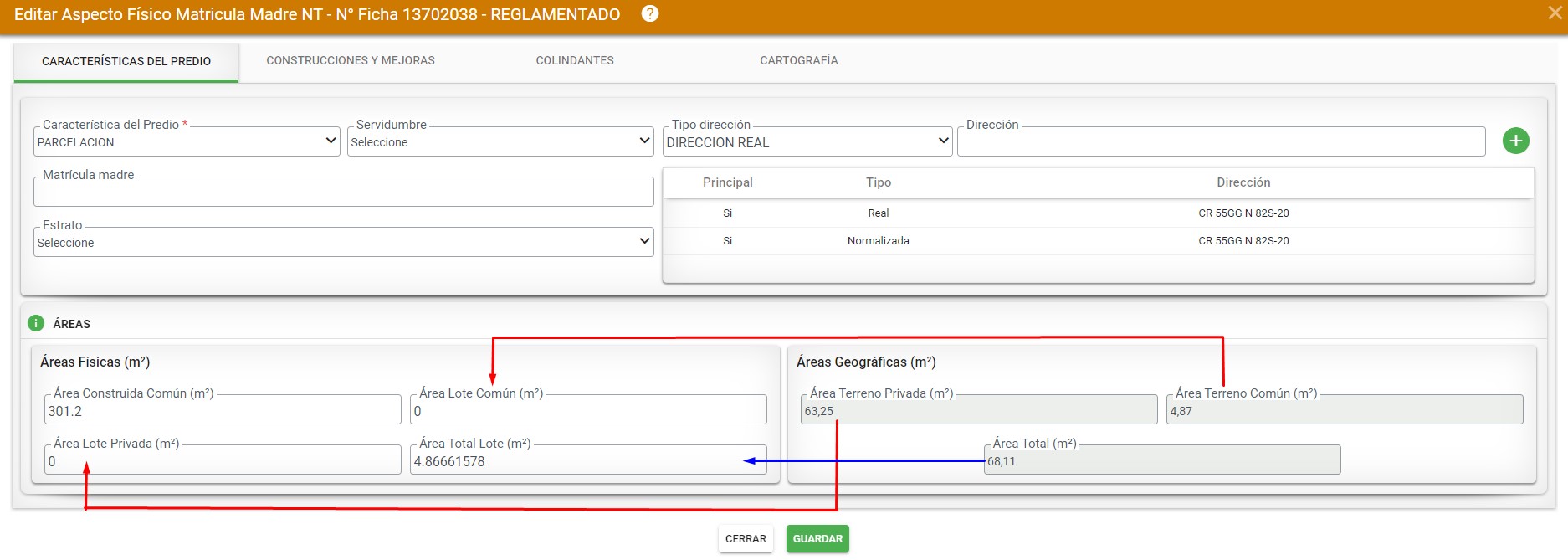This screenshot has width=1568, height=560.
Task: Click CR 55GG N 82S-20 in Normalizada row
Action: point(1243,241)
